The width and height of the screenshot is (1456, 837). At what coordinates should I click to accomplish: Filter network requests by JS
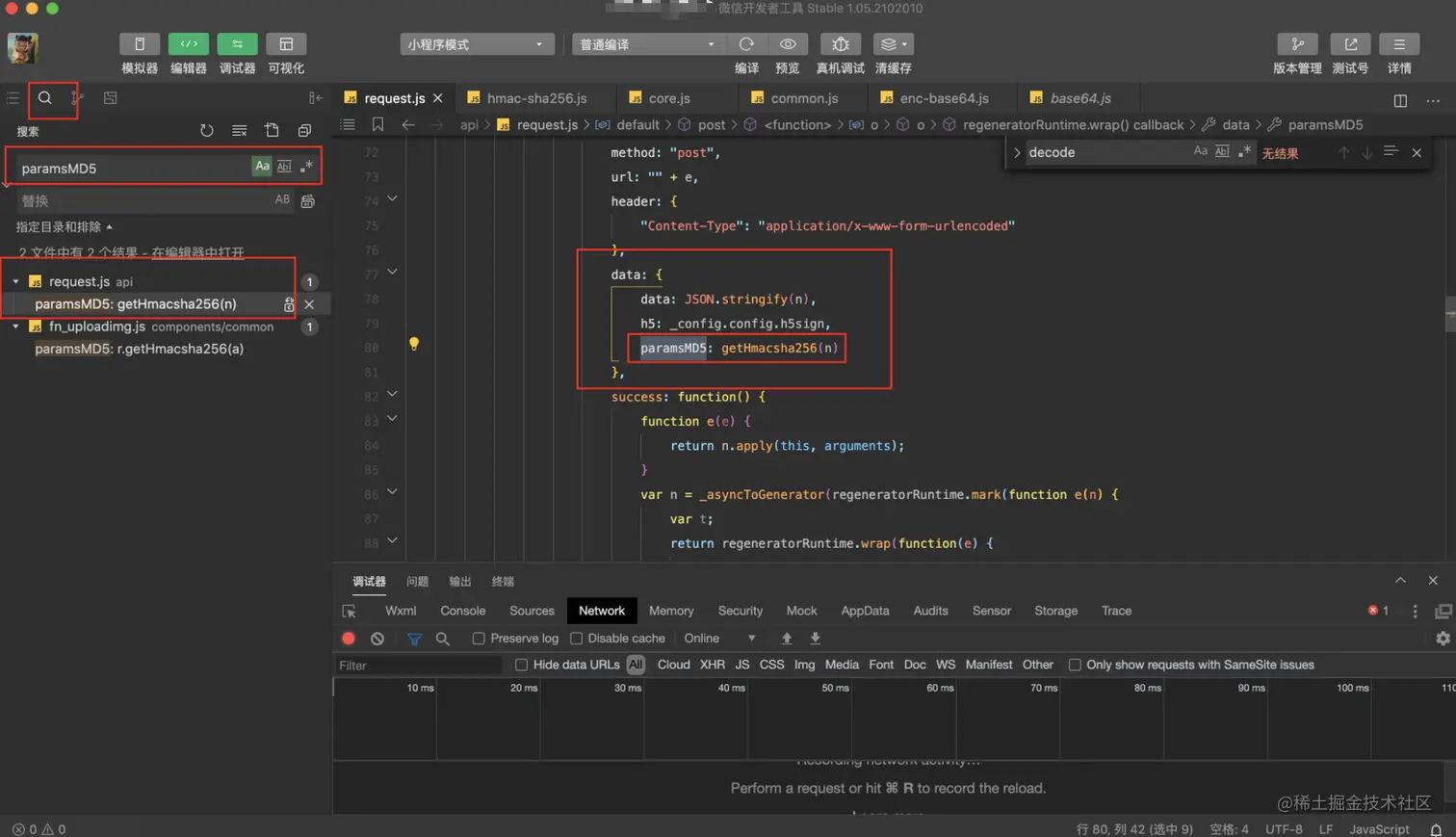click(x=741, y=665)
